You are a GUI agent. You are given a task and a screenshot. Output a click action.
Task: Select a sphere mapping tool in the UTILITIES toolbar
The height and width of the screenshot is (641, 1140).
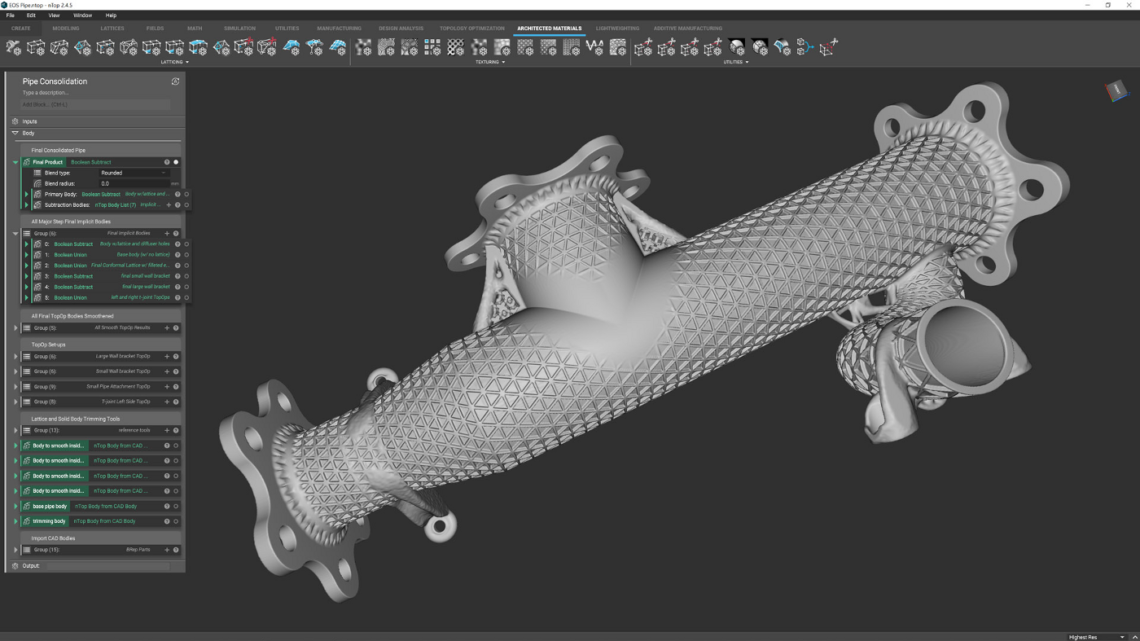tap(738, 44)
